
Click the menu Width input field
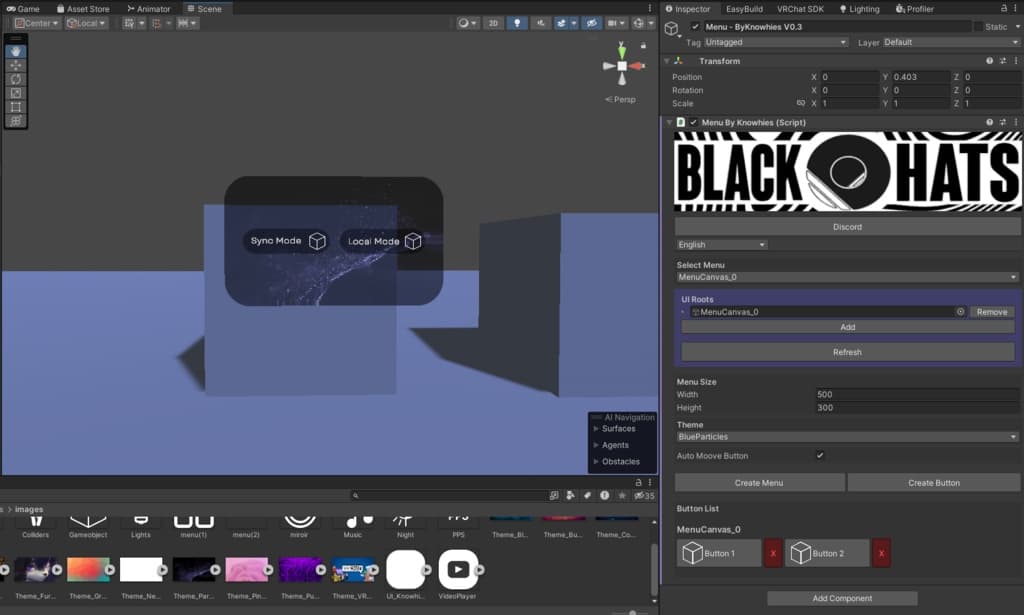(916, 394)
